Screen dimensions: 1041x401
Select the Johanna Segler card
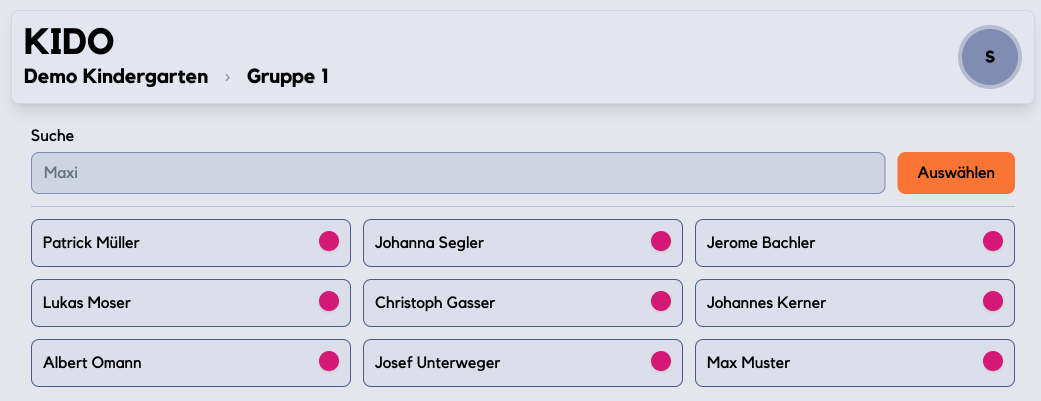pyautogui.click(x=500, y=242)
